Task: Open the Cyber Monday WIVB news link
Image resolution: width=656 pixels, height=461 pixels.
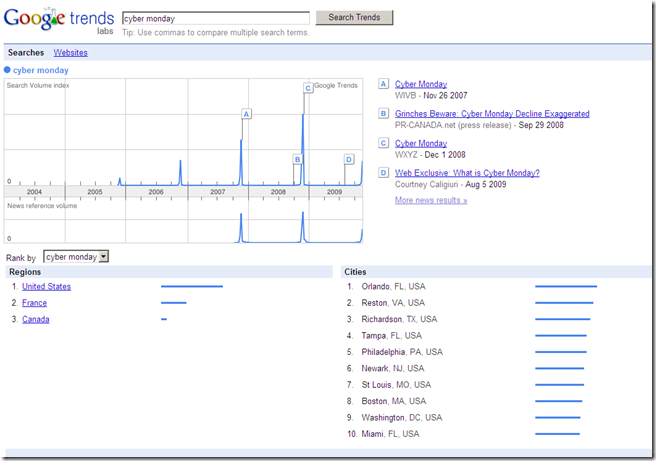Action: click(x=421, y=84)
